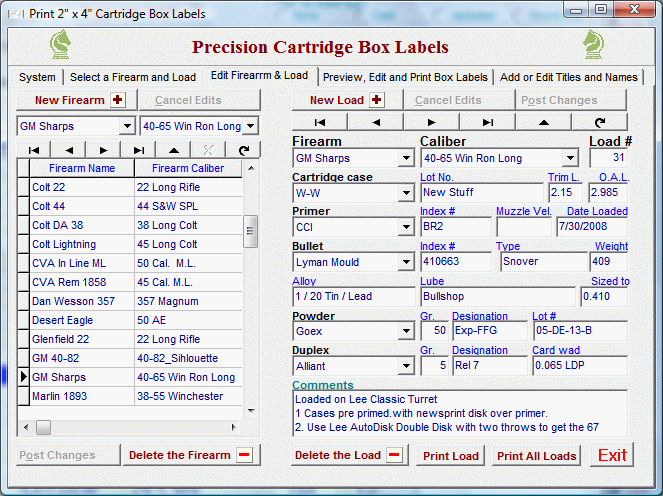Image resolution: width=663 pixels, height=496 pixels.
Task: Go to first load record in load navigator
Action: pyautogui.click(x=320, y=122)
